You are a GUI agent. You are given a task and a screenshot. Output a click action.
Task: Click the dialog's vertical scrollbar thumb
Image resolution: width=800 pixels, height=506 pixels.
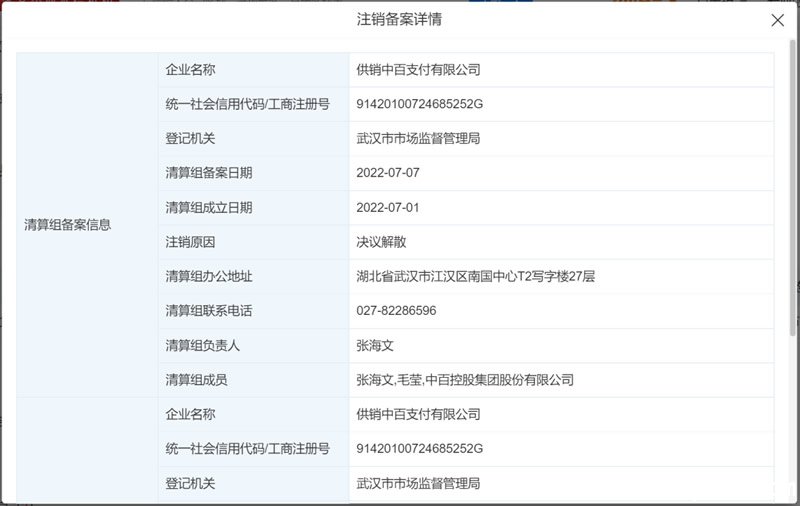point(792,188)
